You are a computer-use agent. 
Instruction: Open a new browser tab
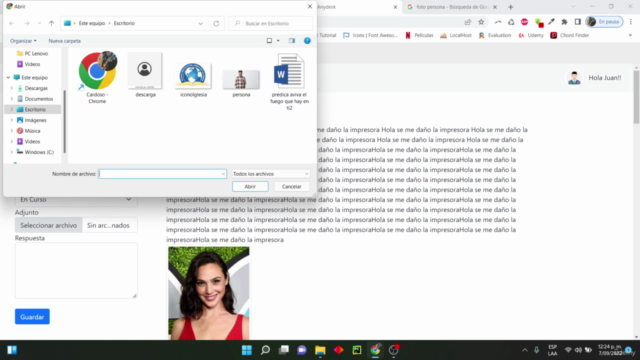tap(511, 7)
